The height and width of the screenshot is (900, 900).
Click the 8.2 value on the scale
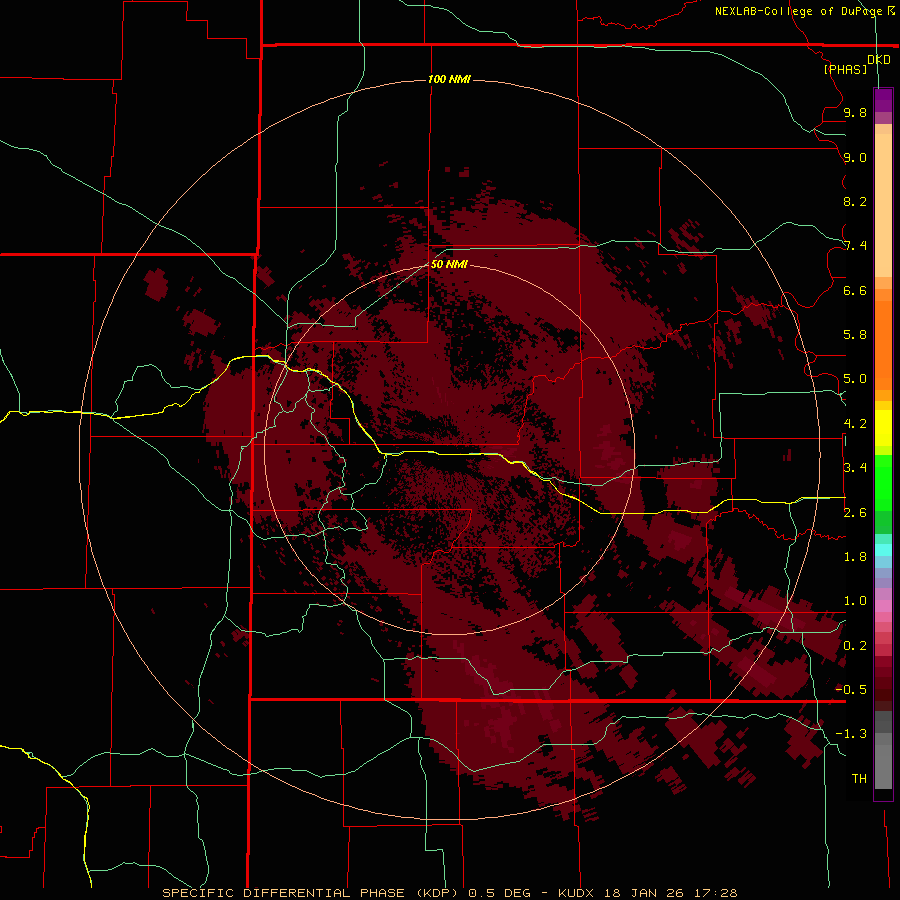pyautogui.click(x=855, y=201)
